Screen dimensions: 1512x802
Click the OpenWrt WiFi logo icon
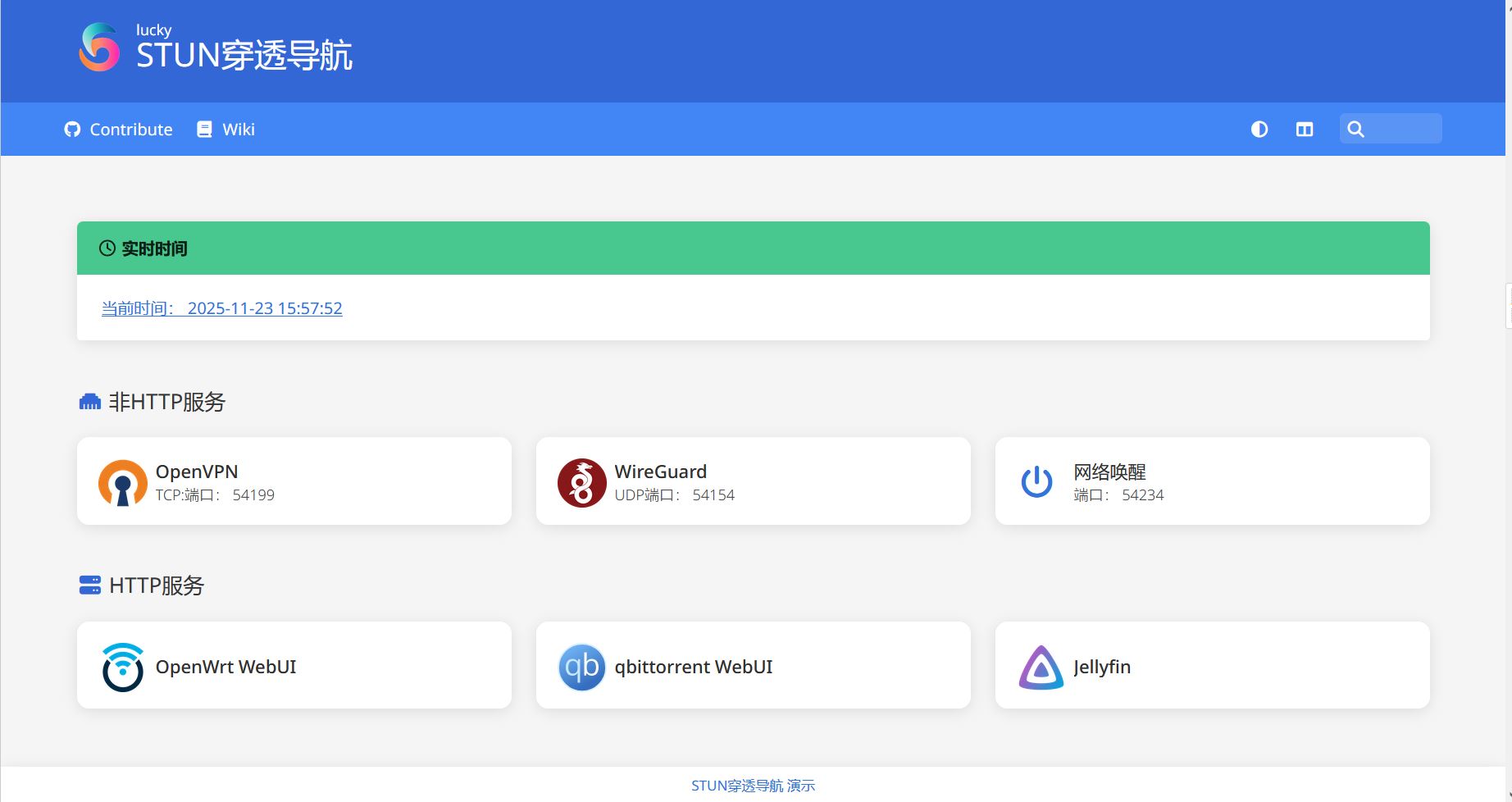coord(122,667)
